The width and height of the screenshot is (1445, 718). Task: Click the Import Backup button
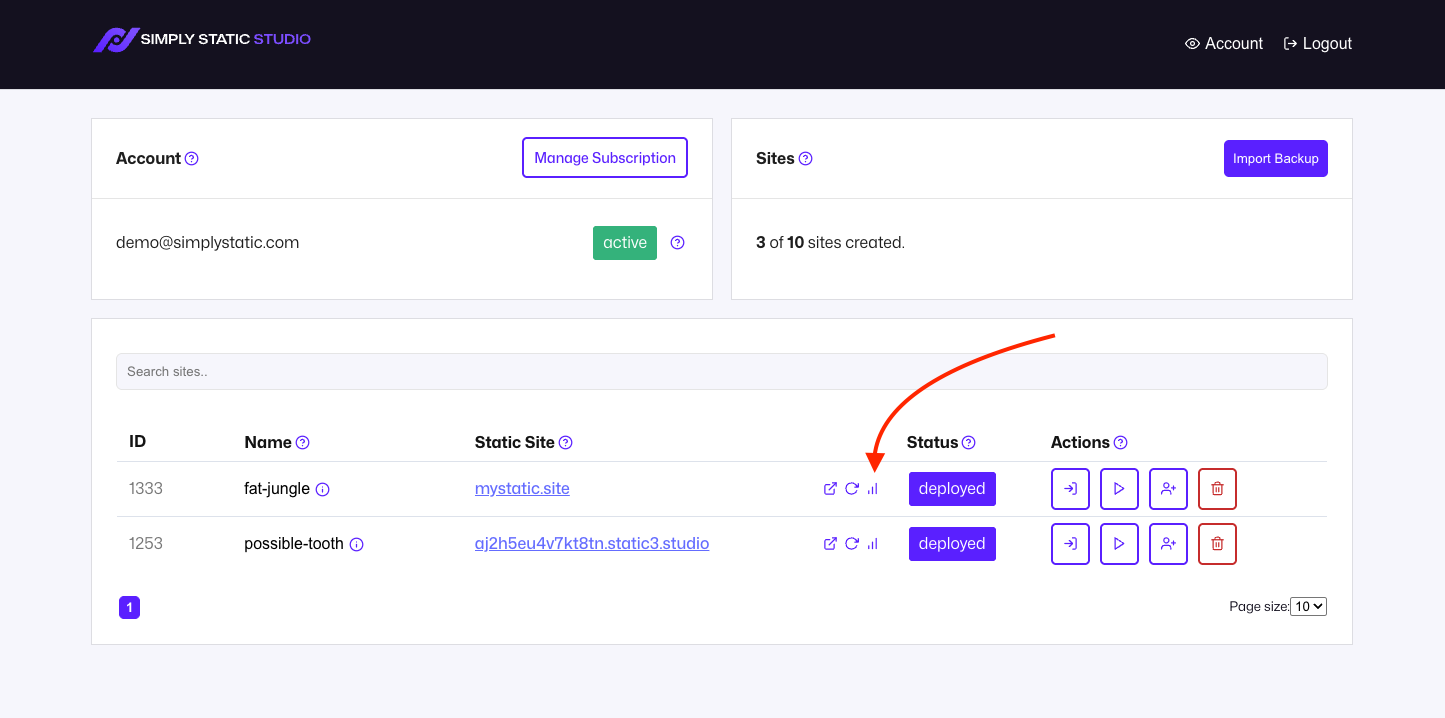[x=1276, y=159]
